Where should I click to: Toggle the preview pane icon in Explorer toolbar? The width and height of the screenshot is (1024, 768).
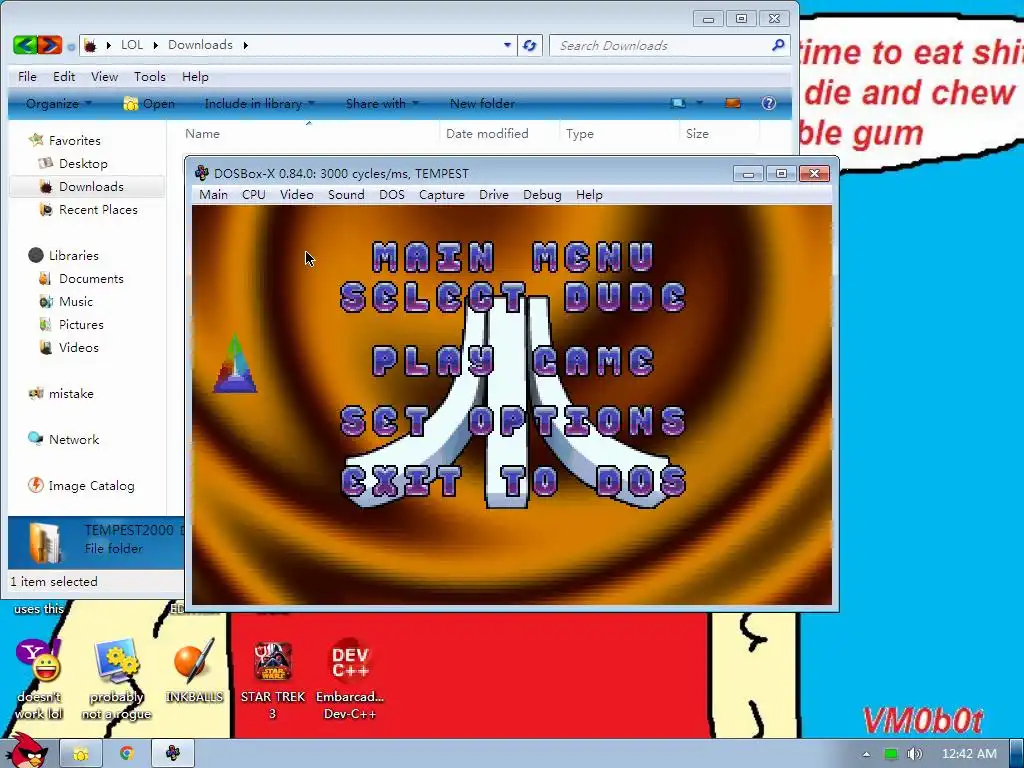[x=733, y=103]
